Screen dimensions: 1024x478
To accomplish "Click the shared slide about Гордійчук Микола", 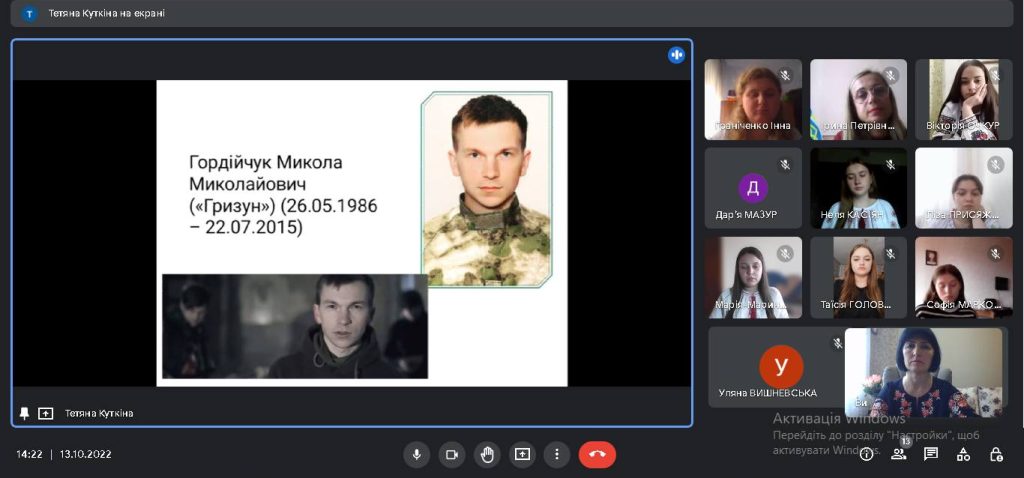I will [x=361, y=232].
